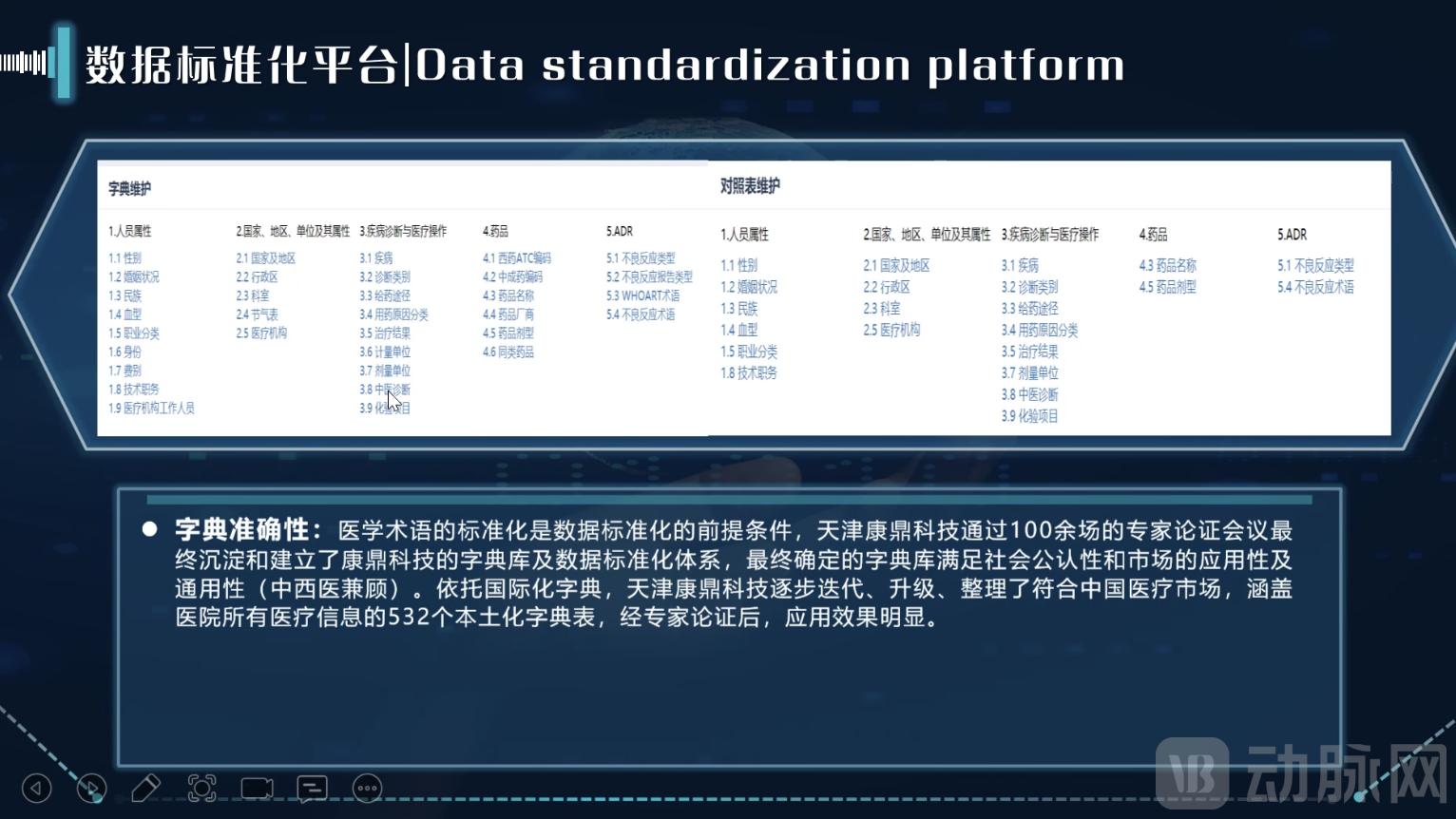Go back using the left arrow icon
The image size is (1456, 819).
[36, 789]
